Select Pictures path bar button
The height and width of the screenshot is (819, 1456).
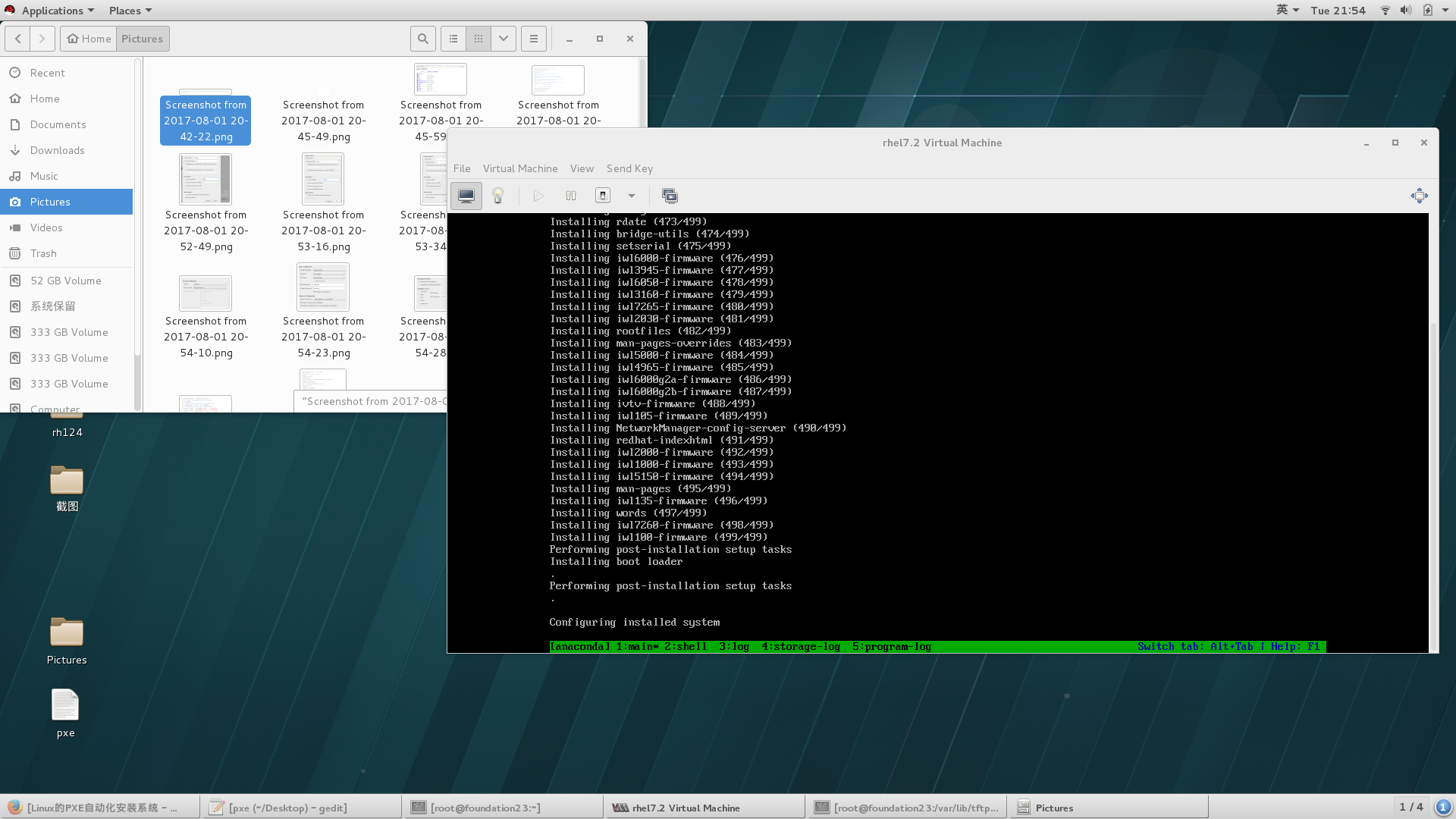[143, 39]
